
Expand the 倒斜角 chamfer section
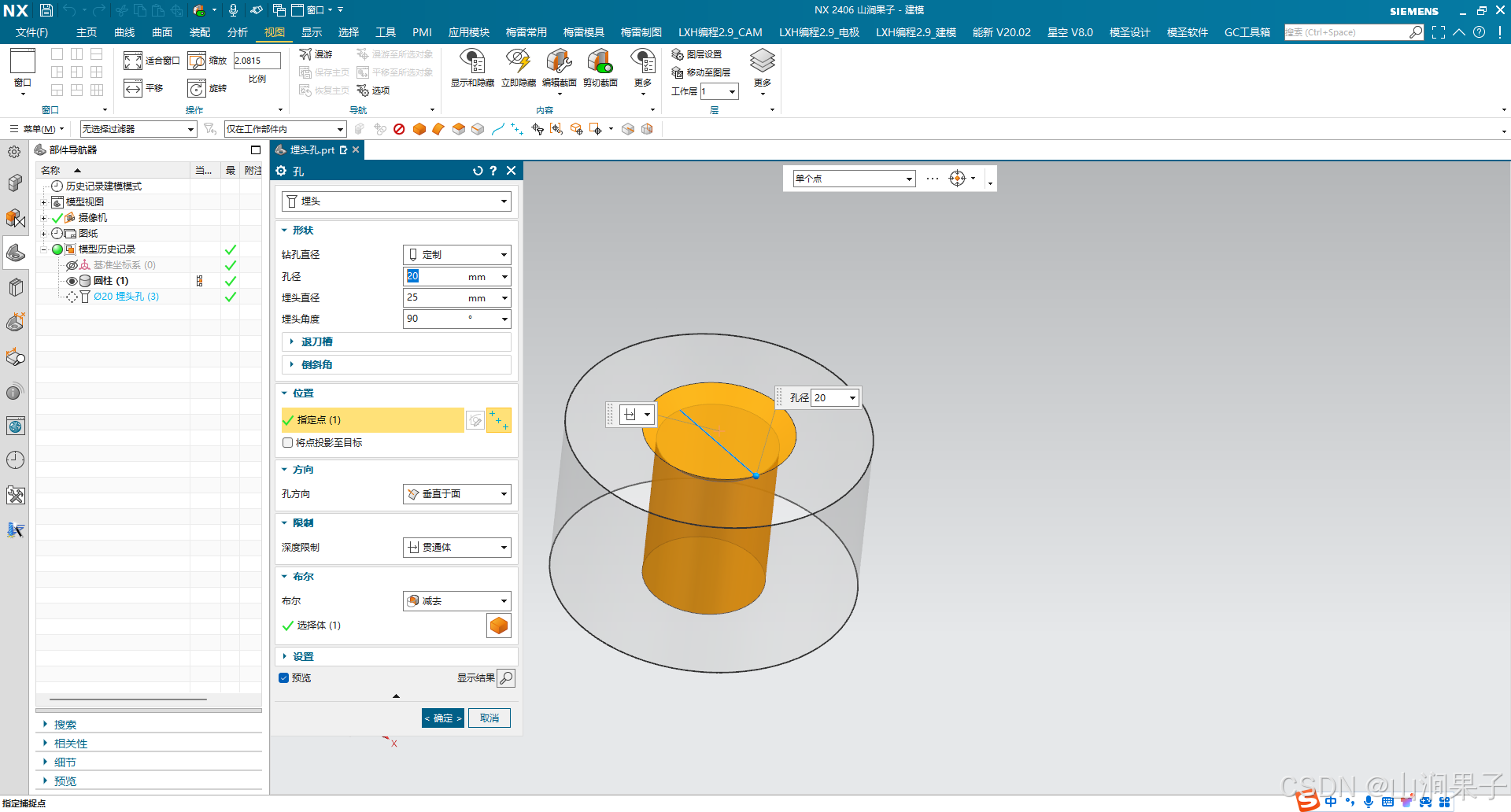(397, 364)
